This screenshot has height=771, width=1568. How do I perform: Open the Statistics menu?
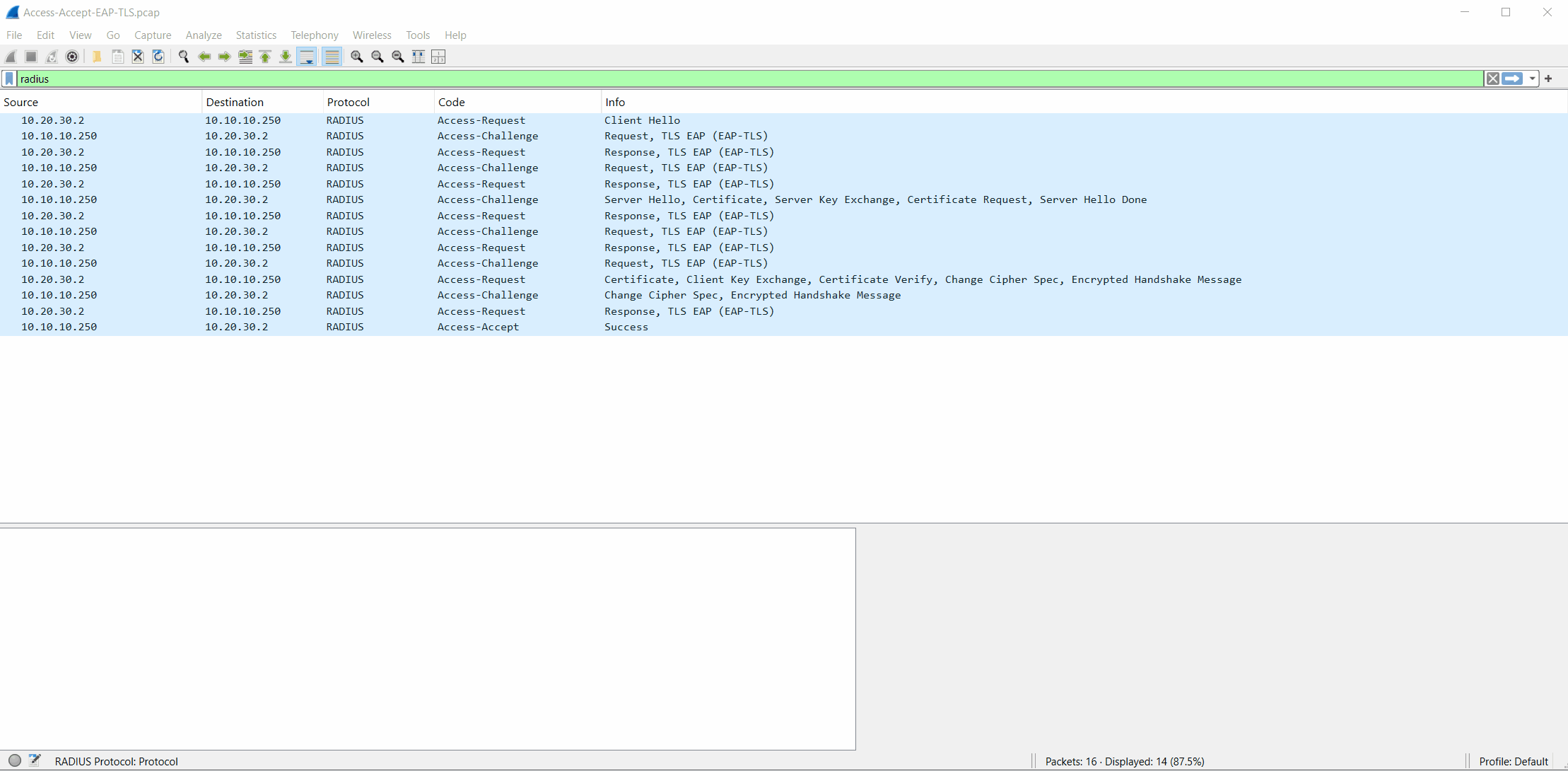[256, 35]
